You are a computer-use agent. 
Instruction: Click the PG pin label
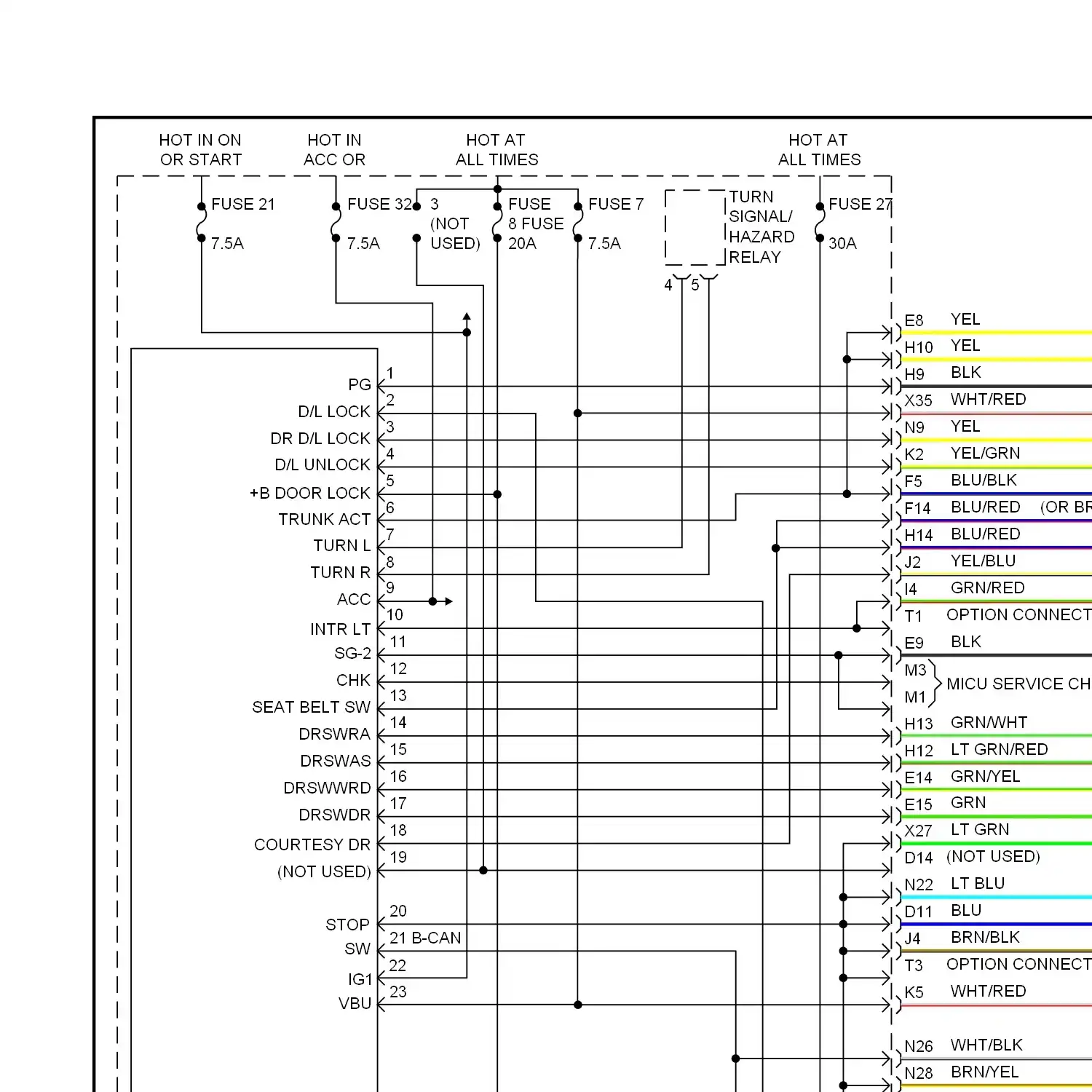(x=360, y=385)
